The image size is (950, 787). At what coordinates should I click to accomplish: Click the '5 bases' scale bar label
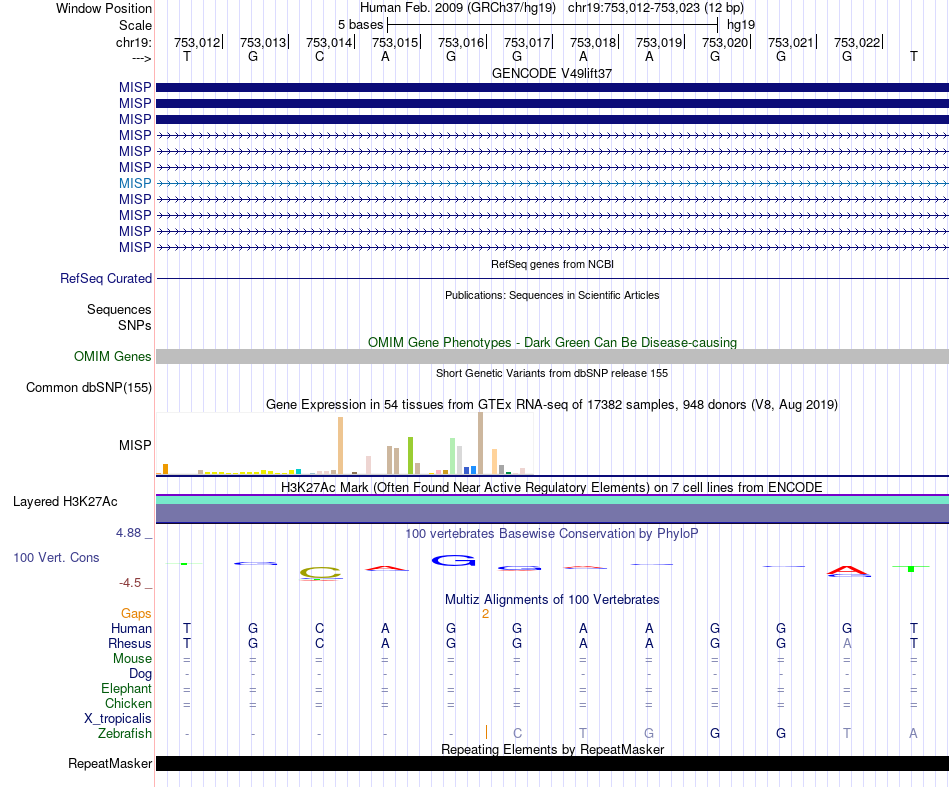point(360,25)
